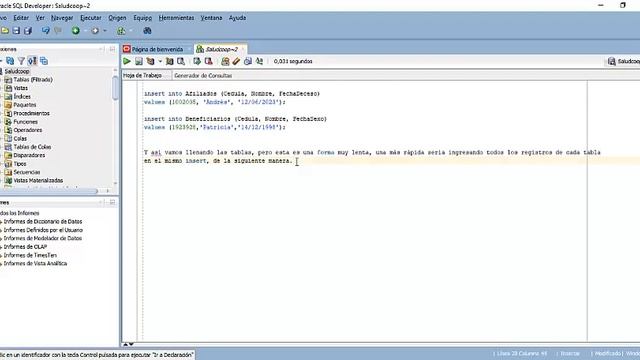Switch to Generador de Consultas tab

coord(203,76)
